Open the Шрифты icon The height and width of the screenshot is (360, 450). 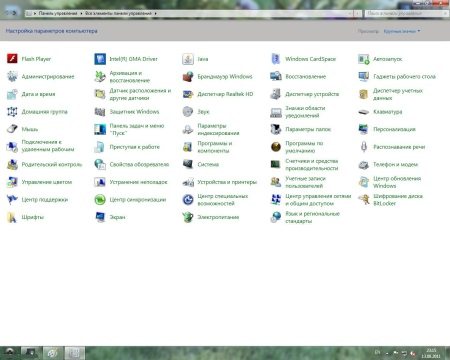point(12,217)
